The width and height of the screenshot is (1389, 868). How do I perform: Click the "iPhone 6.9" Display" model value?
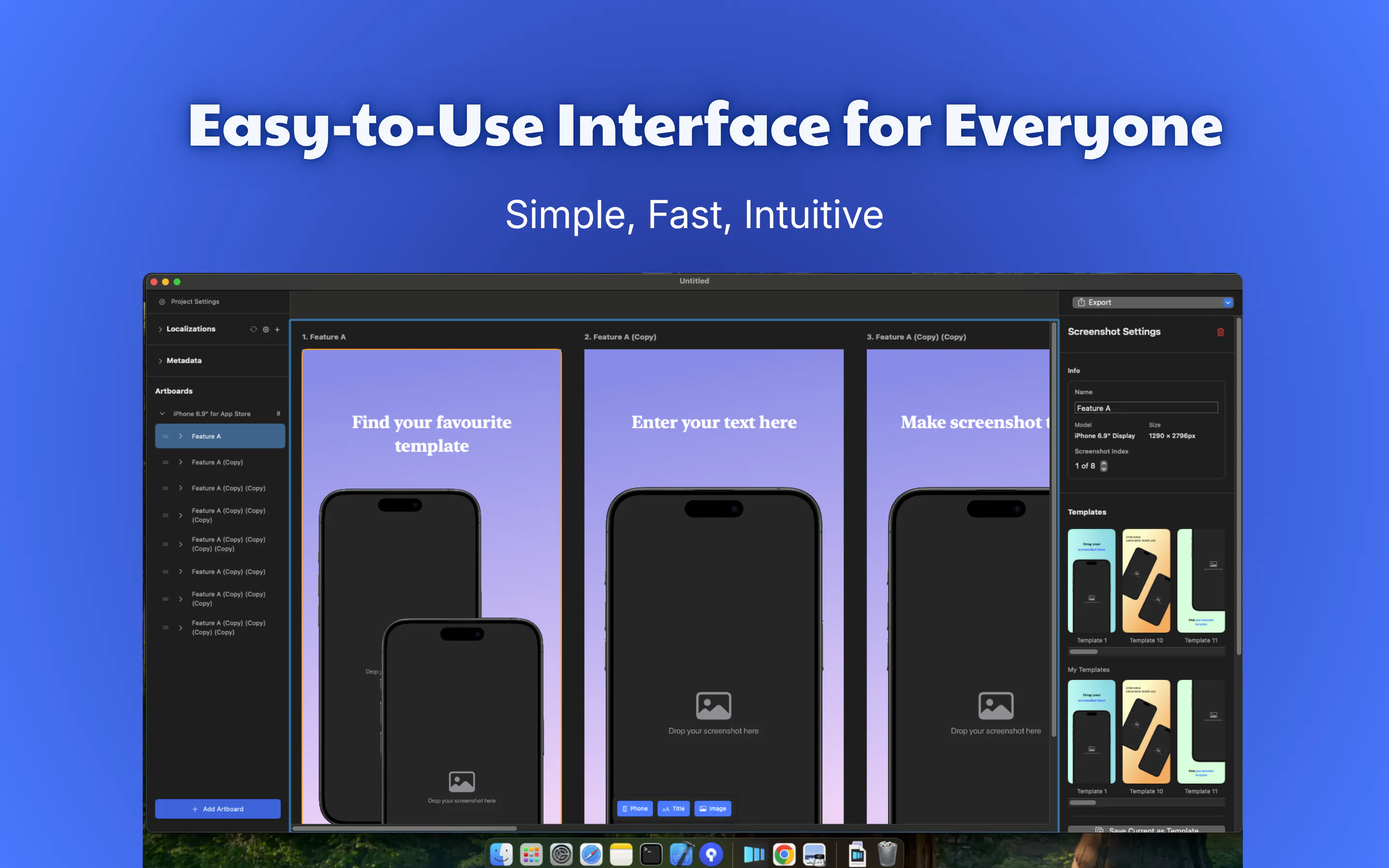pyautogui.click(x=1104, y=436)
